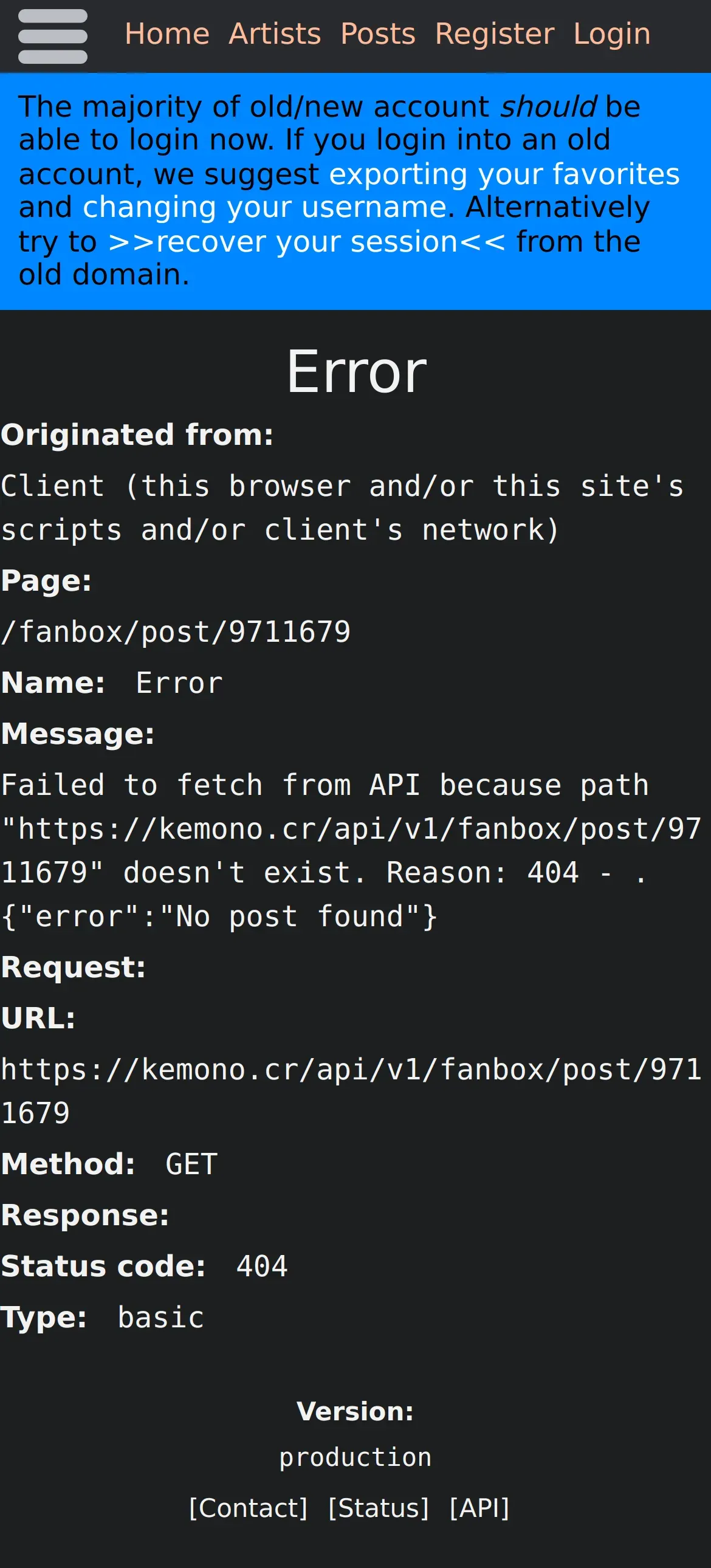The image size is (711, 1568).
Task: Go to the Home page
Action: [x=167, y=34]
